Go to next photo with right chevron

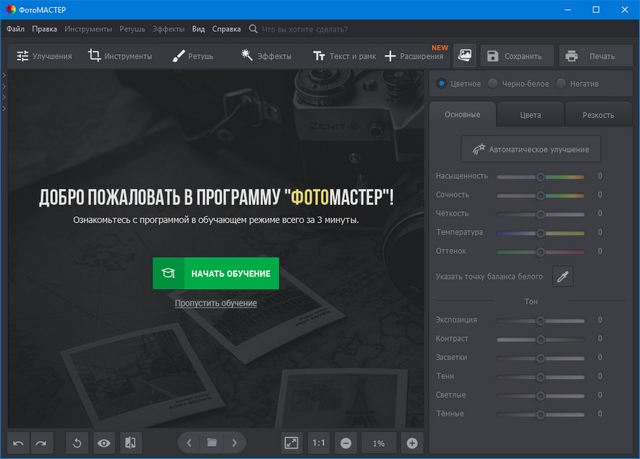235,442
